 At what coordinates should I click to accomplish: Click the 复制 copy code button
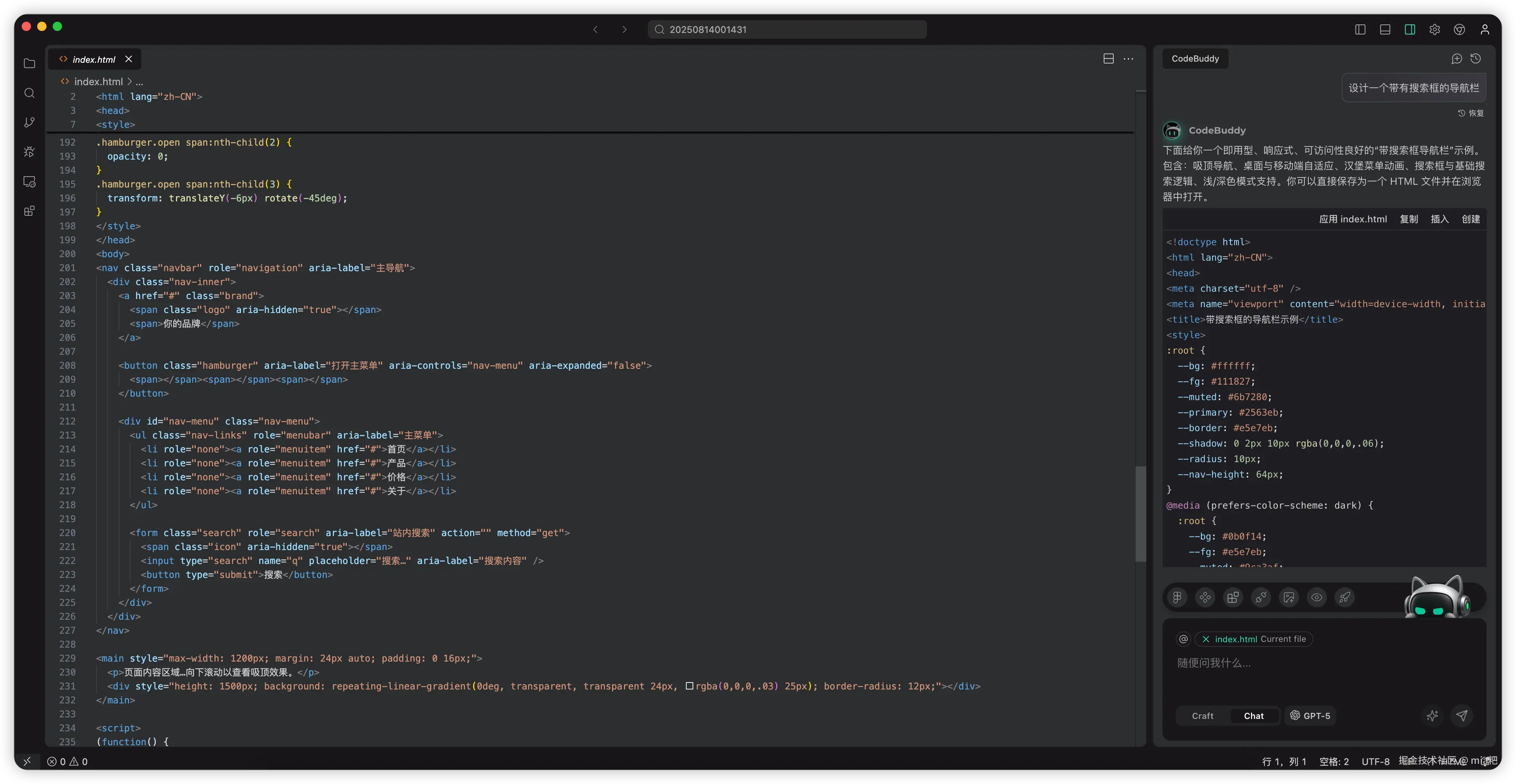(x=1408, y=219)
